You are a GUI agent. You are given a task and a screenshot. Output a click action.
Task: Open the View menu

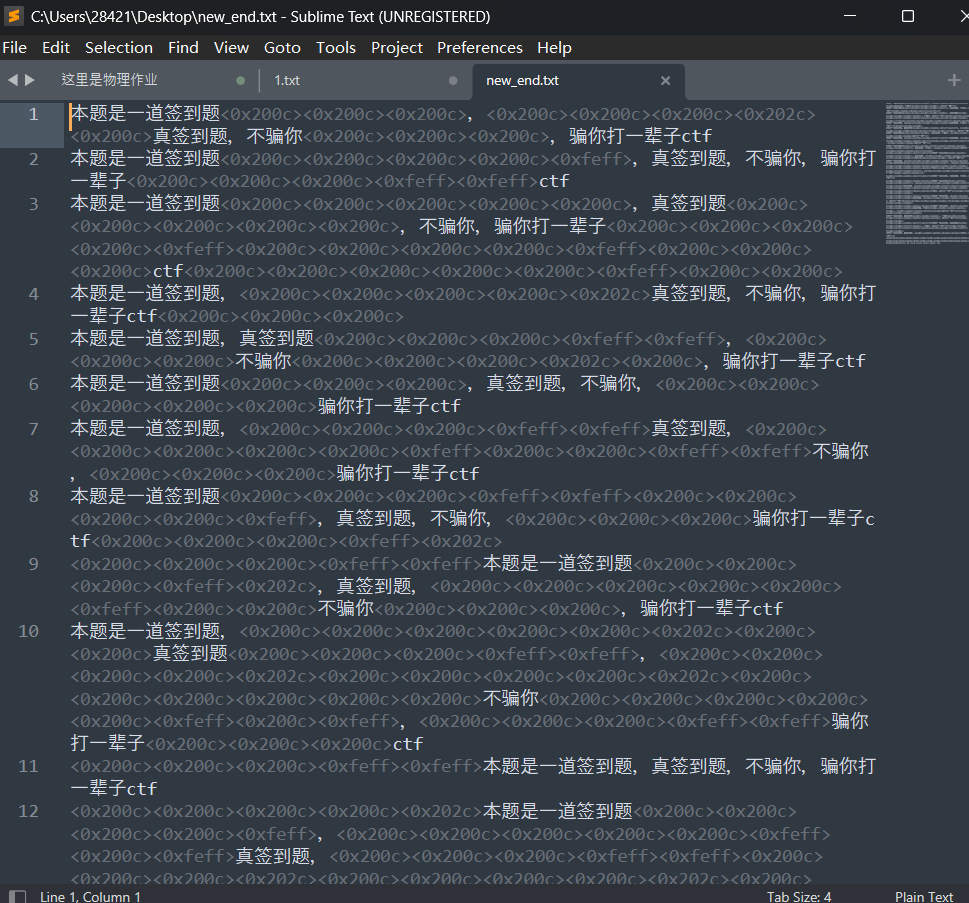(231, 48)
